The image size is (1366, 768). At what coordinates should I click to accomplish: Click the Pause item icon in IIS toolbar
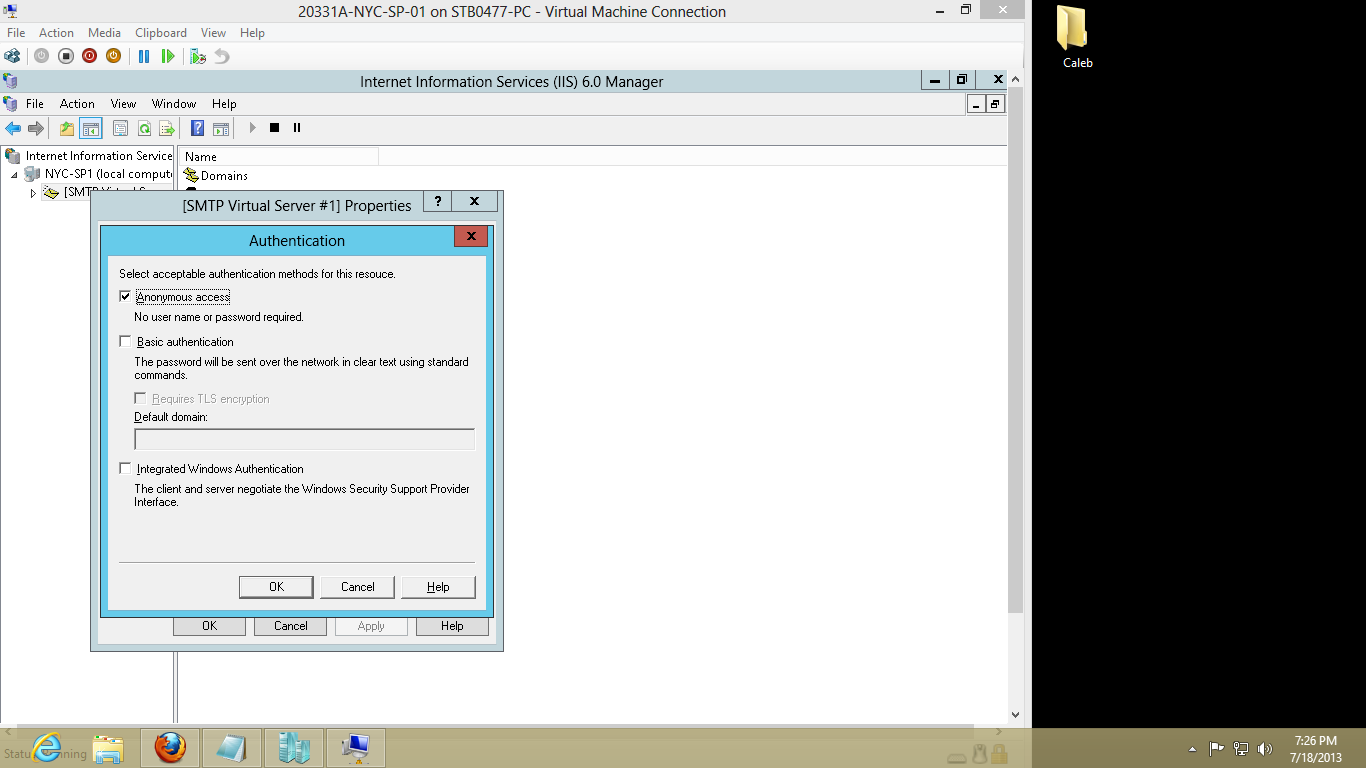click(x=297, y=128)
